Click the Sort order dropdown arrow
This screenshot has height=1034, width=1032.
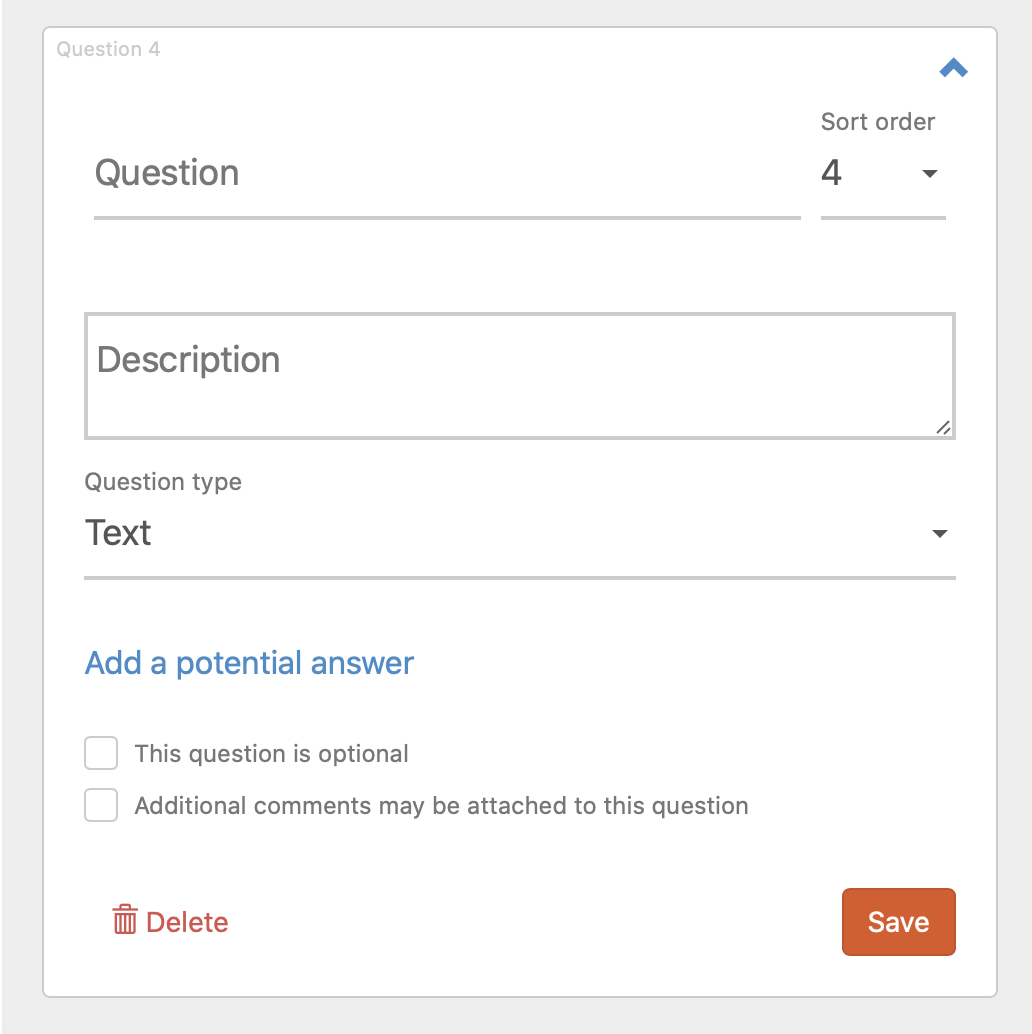[929, 174]
